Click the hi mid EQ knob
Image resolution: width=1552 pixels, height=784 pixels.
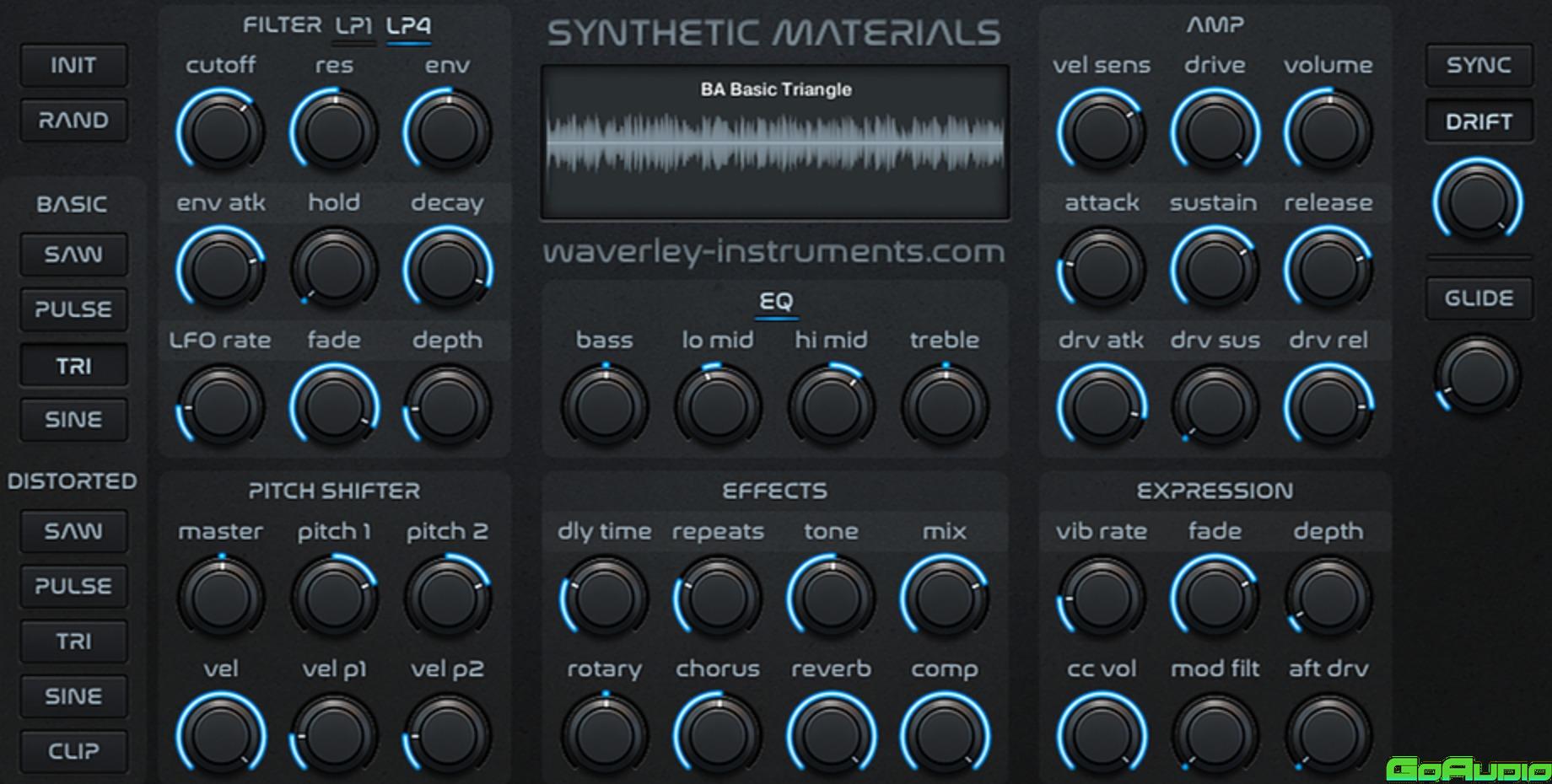click(x=831, y=406)
